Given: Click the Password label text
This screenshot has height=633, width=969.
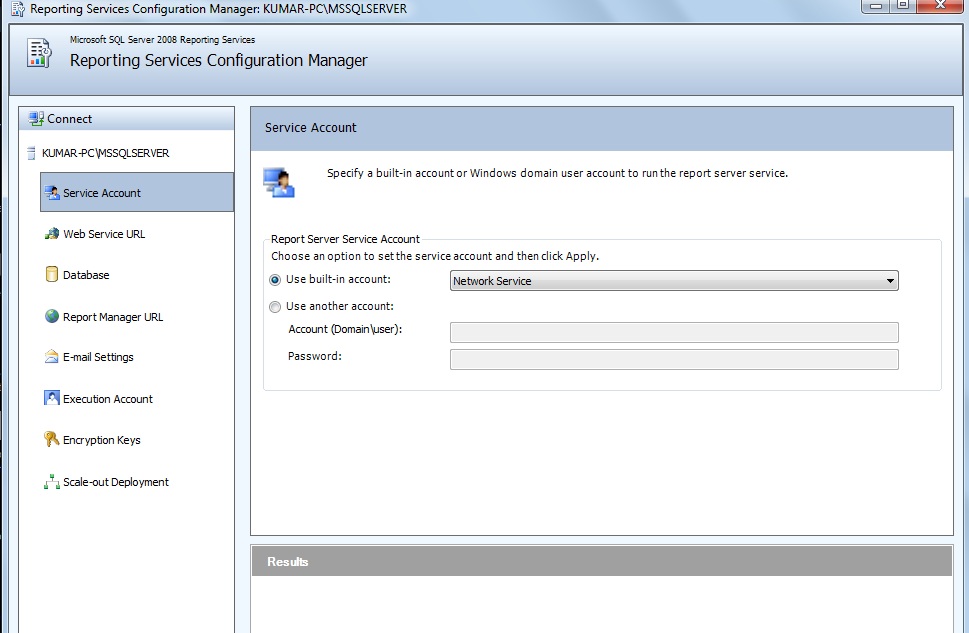Looking at the screenshot, I should click(315, 356).
